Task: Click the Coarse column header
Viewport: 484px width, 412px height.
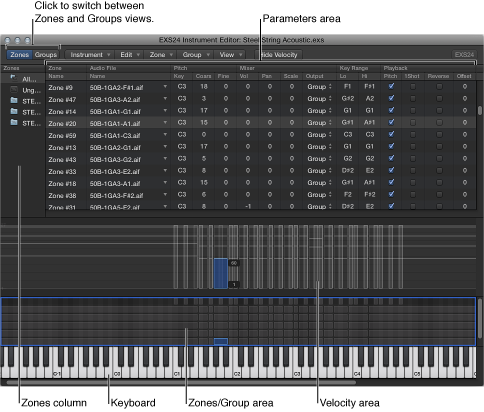Action: pos(203,76)
